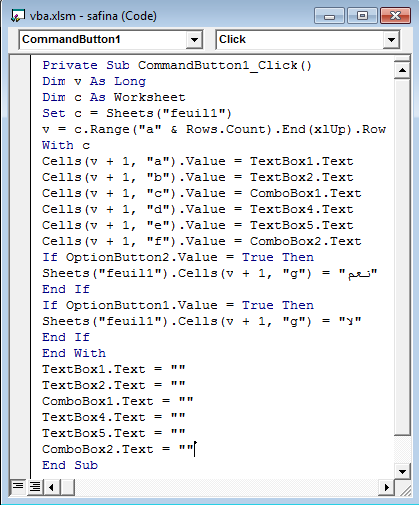Click the CommandButton1 object combo box field
The image size is (419, 505).
tap(111, 40)
